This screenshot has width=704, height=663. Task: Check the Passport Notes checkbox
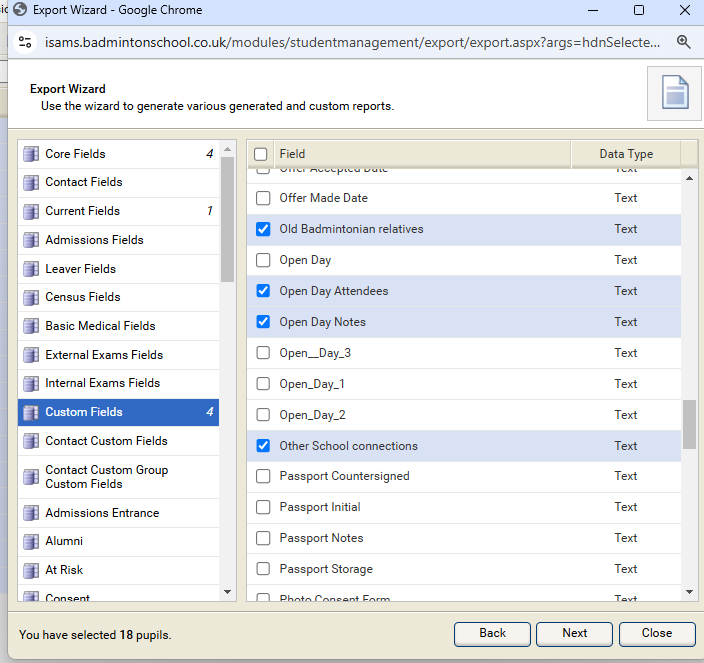263,538
